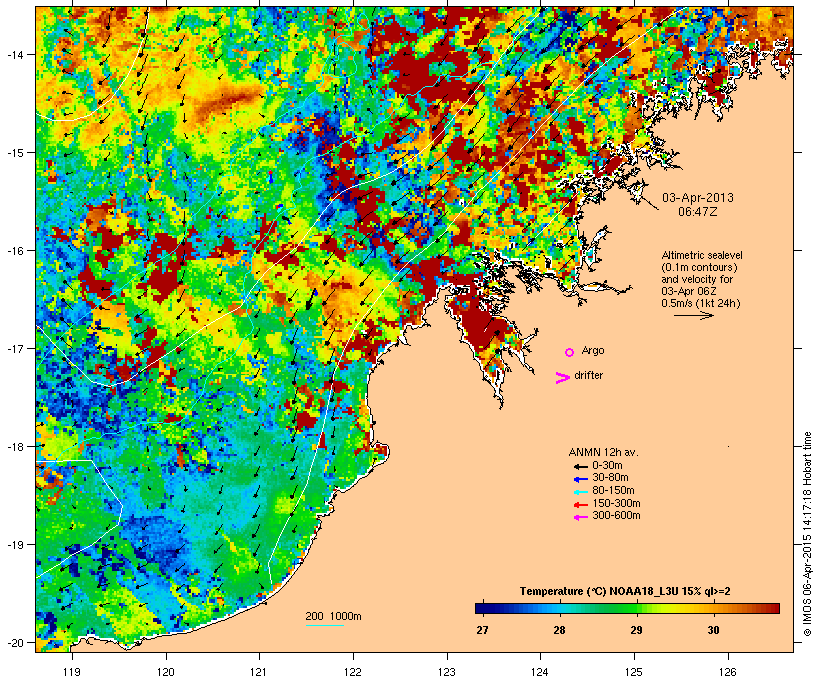Viewport: 820px width, 680px height.
Task: Click the blue 30-80m legend arrow
Action: (x=580, y=479)
